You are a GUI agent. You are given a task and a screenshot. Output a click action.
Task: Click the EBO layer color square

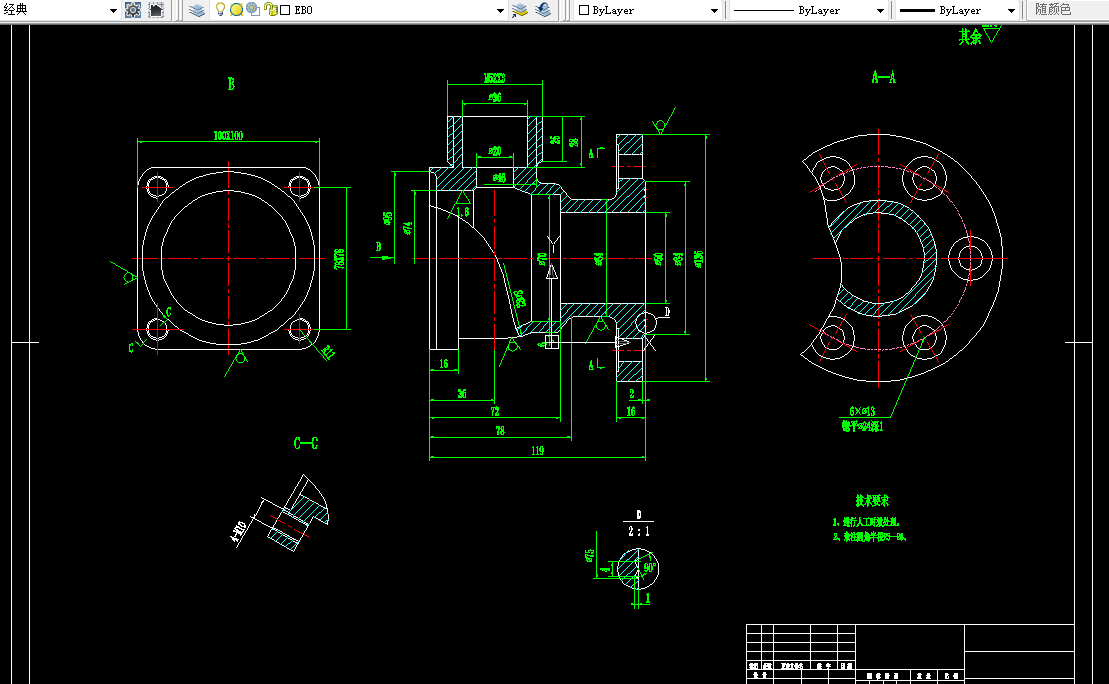(286, 10)
